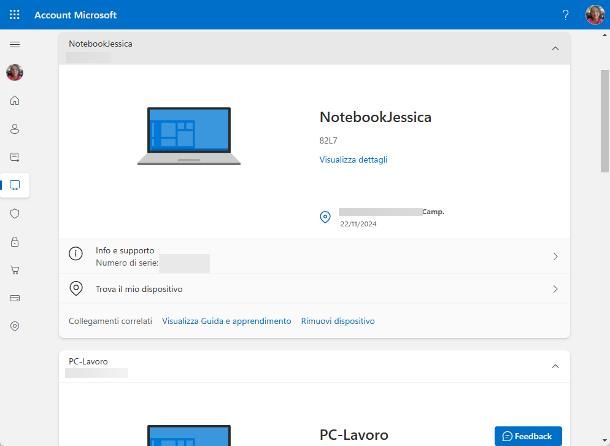Open Visualizza Guida e apprendimento link
610x446 pixels.
point(226,321)
